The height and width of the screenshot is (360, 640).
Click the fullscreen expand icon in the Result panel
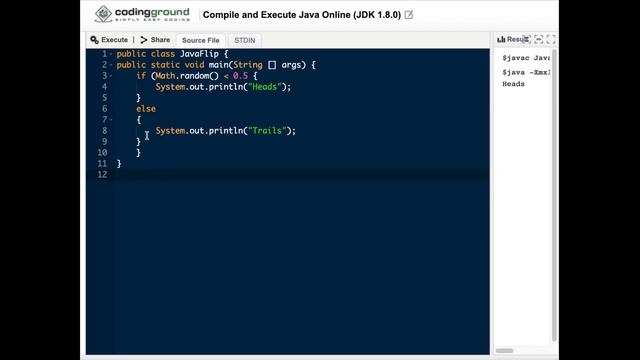pos(551,39)
